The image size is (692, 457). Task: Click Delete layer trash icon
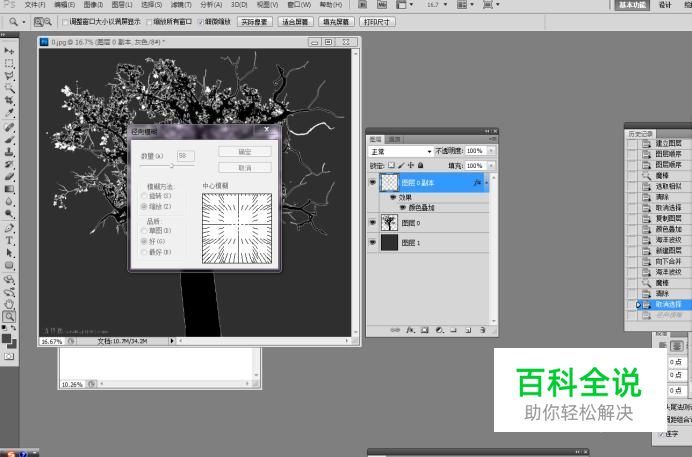[x=483, y=330]
